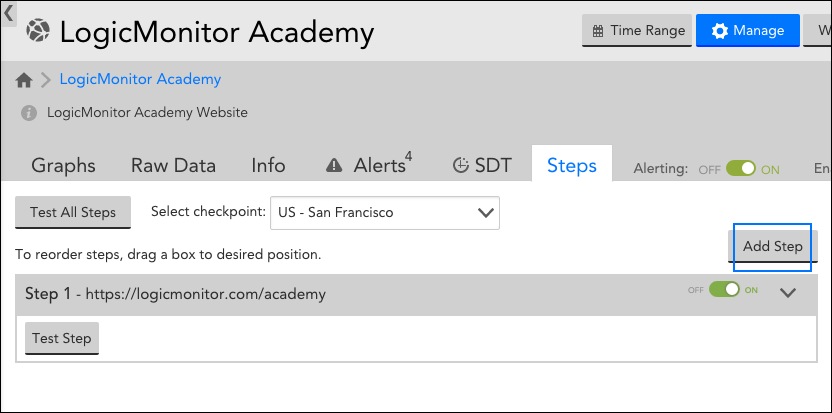
Task: Click the home icon in breadcrumb
Action: pos(24,80)
